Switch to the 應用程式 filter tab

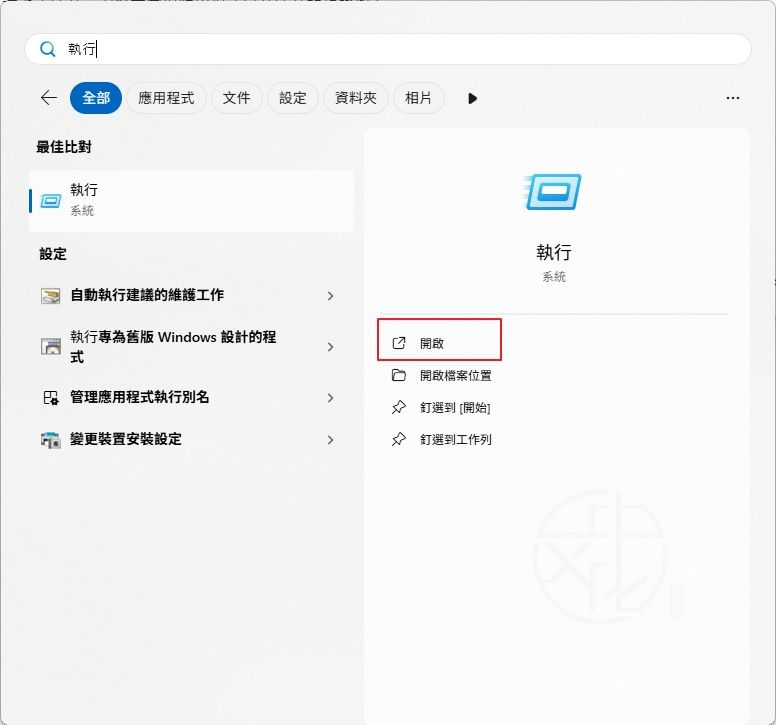(166, 98)
